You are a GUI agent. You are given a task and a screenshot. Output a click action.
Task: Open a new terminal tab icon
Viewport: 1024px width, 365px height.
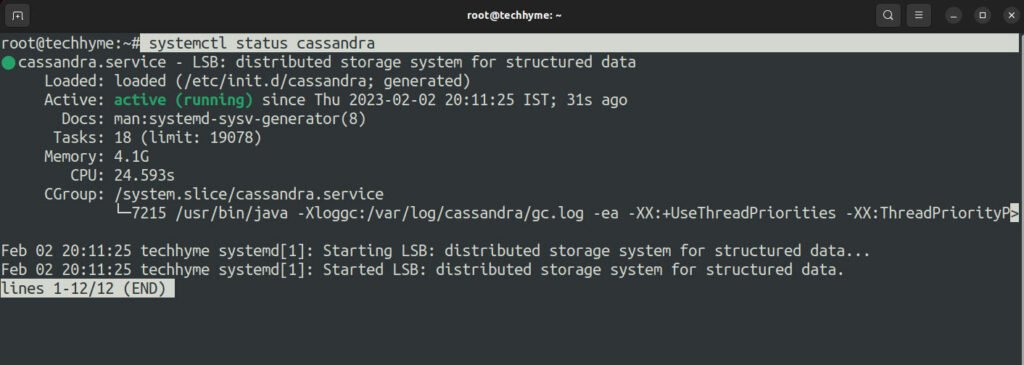coord(18,15)
